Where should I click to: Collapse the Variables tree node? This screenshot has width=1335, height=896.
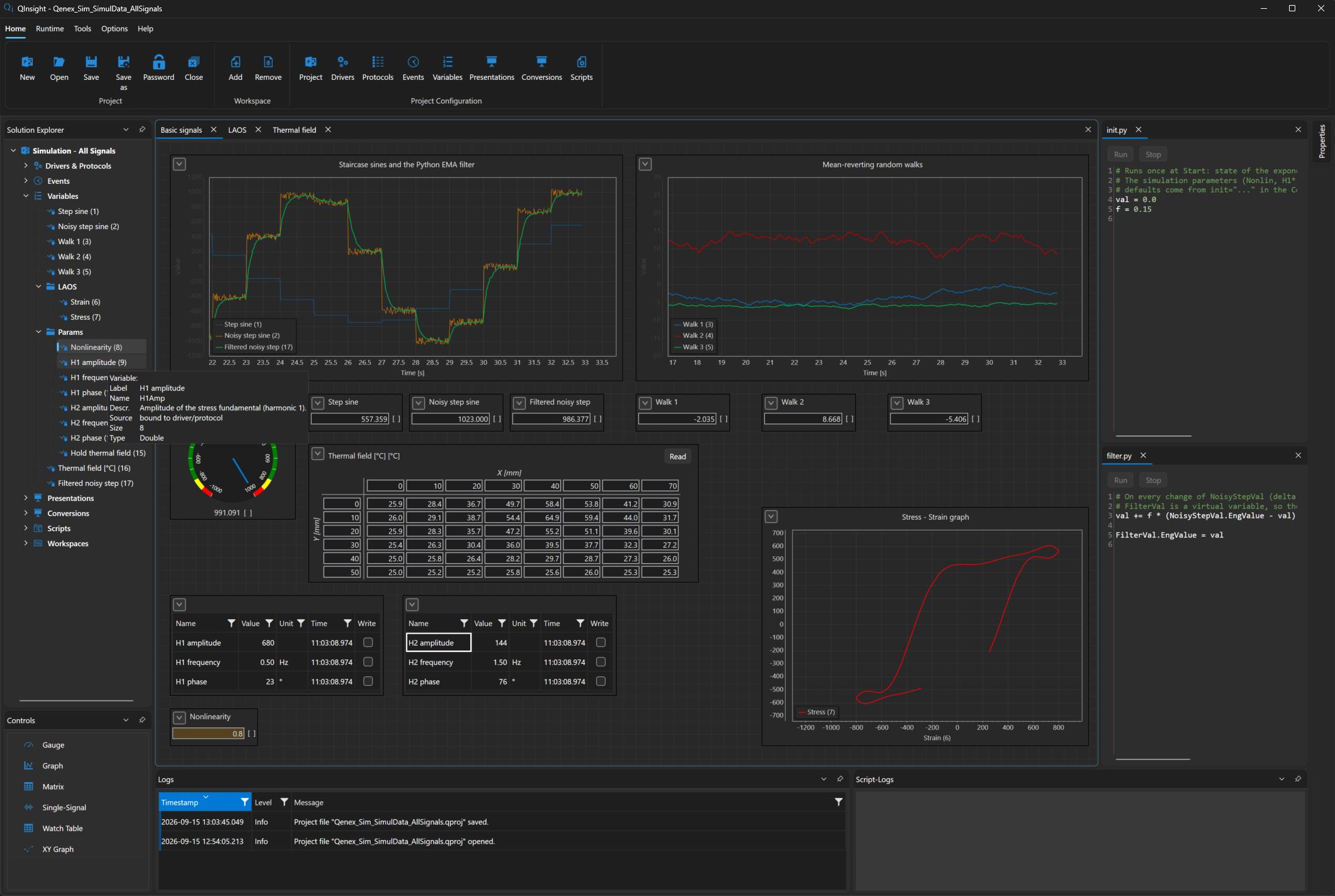[26, 196]
